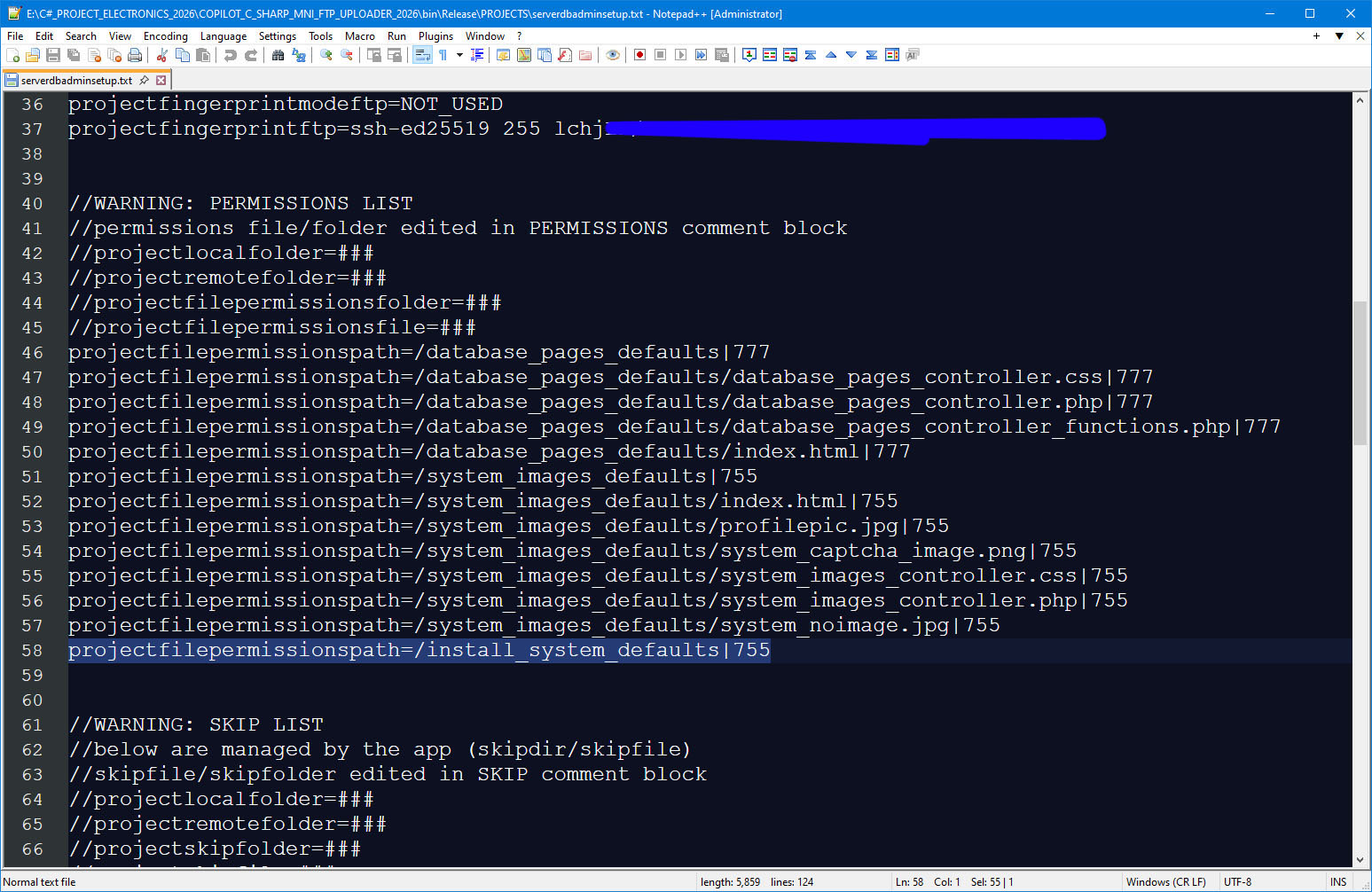This screenshot has width=1372, height=892.
Task: Open Find with binoculars icon
Action: [x=278, y=55]
